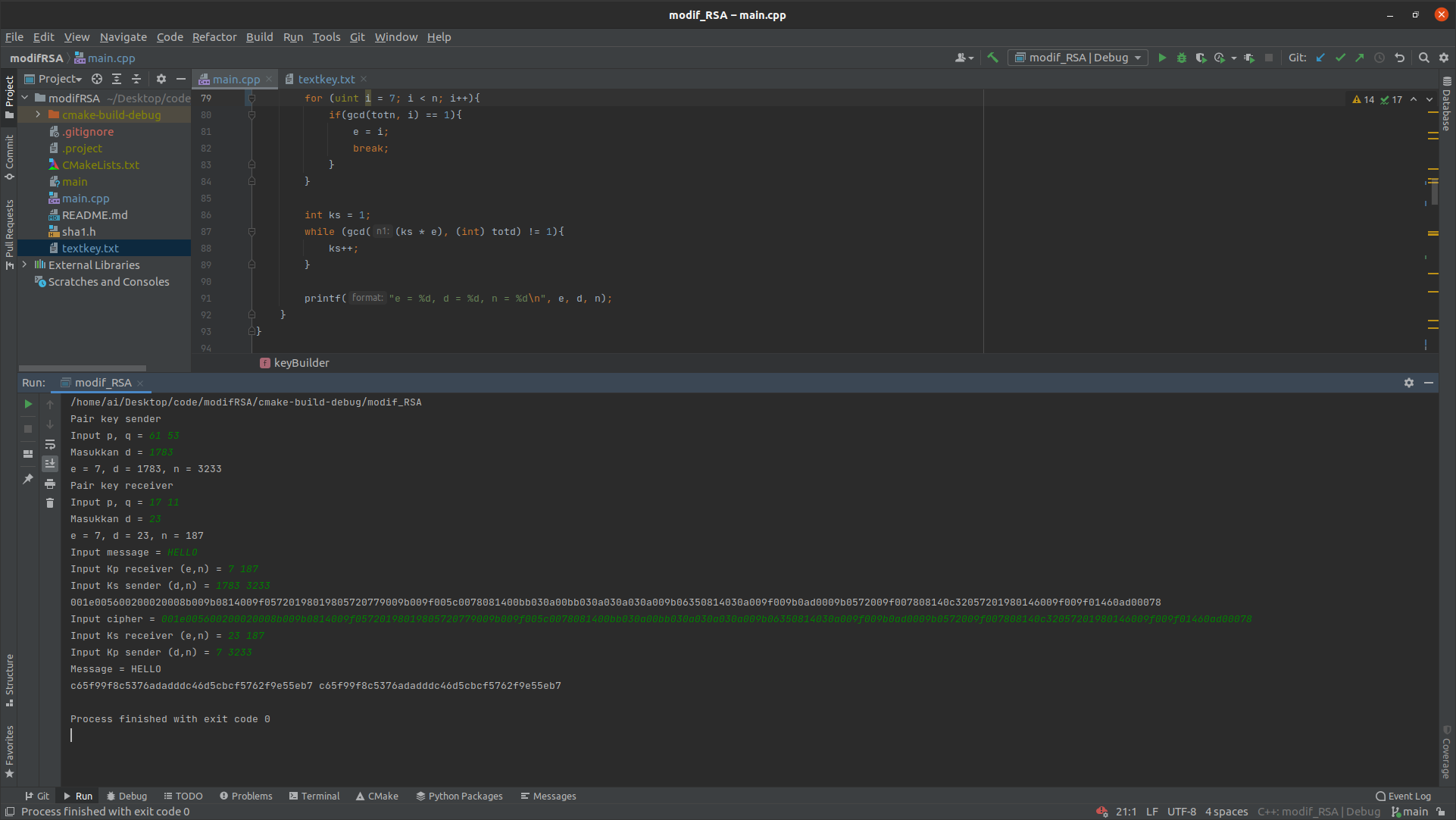This screenshot has height=820, width=1456.
Task: Open the Terminal tool window button
Action: click(x=314, y=796)
